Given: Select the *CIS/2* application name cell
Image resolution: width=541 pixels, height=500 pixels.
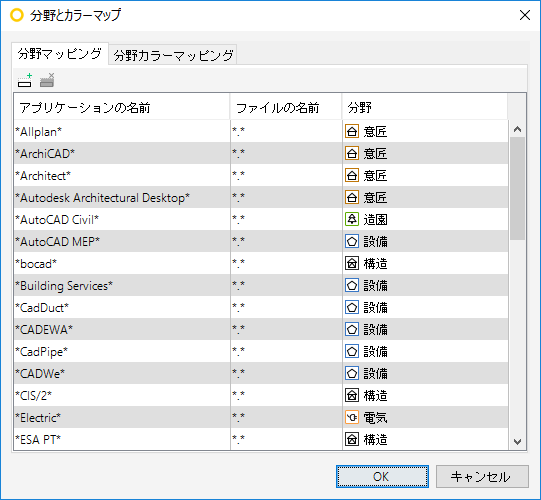Looking at the screenshot, I should pyautogui.click(x=122, y=395).
